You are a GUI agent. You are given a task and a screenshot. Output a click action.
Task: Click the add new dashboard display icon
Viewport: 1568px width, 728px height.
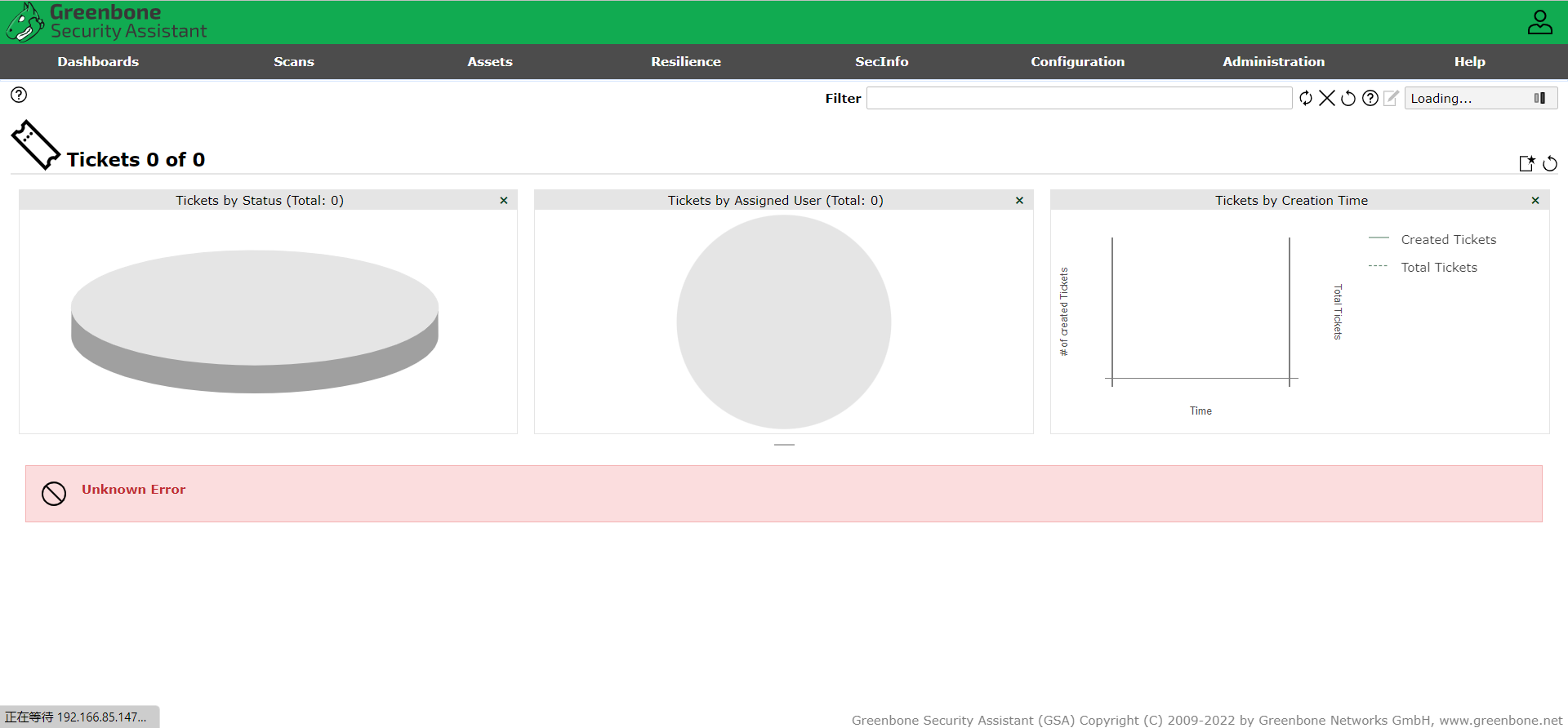1526,163
